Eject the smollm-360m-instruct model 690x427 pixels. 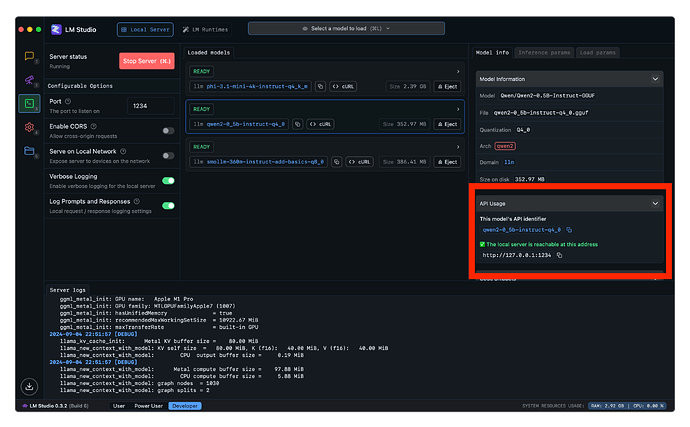coord(447,162)
